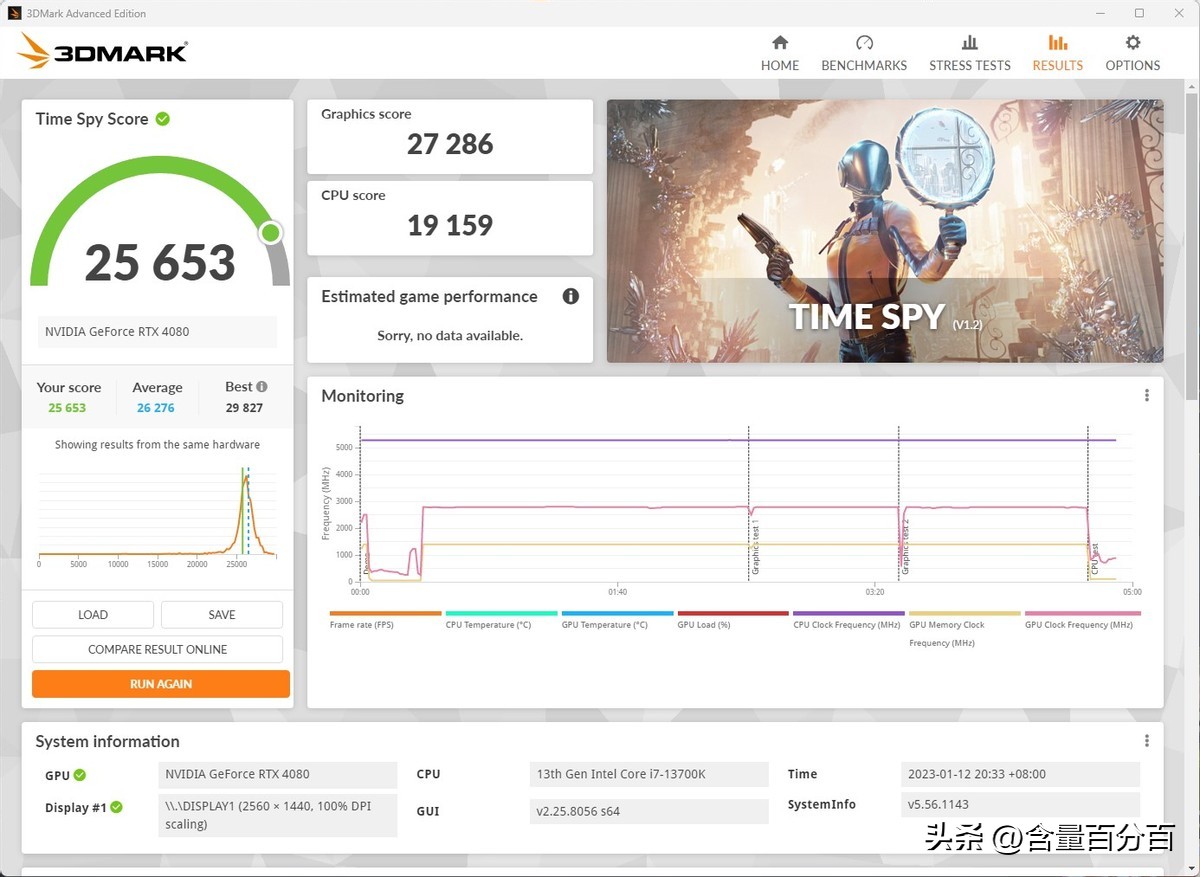This screenshot has height=877, width=1200.
Task: Toggle the Frame rate (FPS) legend swatch
Action: (385, 613)
